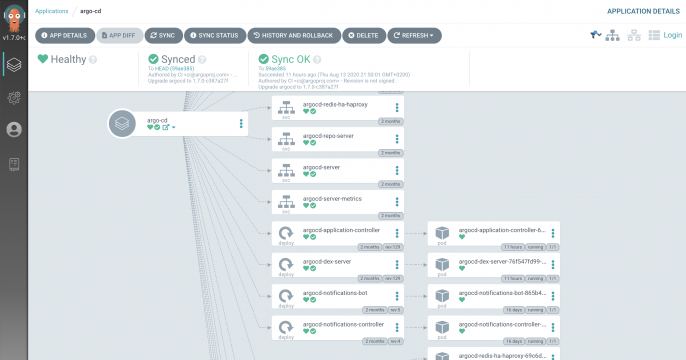This screenshot has width=686, height=360.
Task: Click the argo-cd application node icon
Action: (122, 124)
